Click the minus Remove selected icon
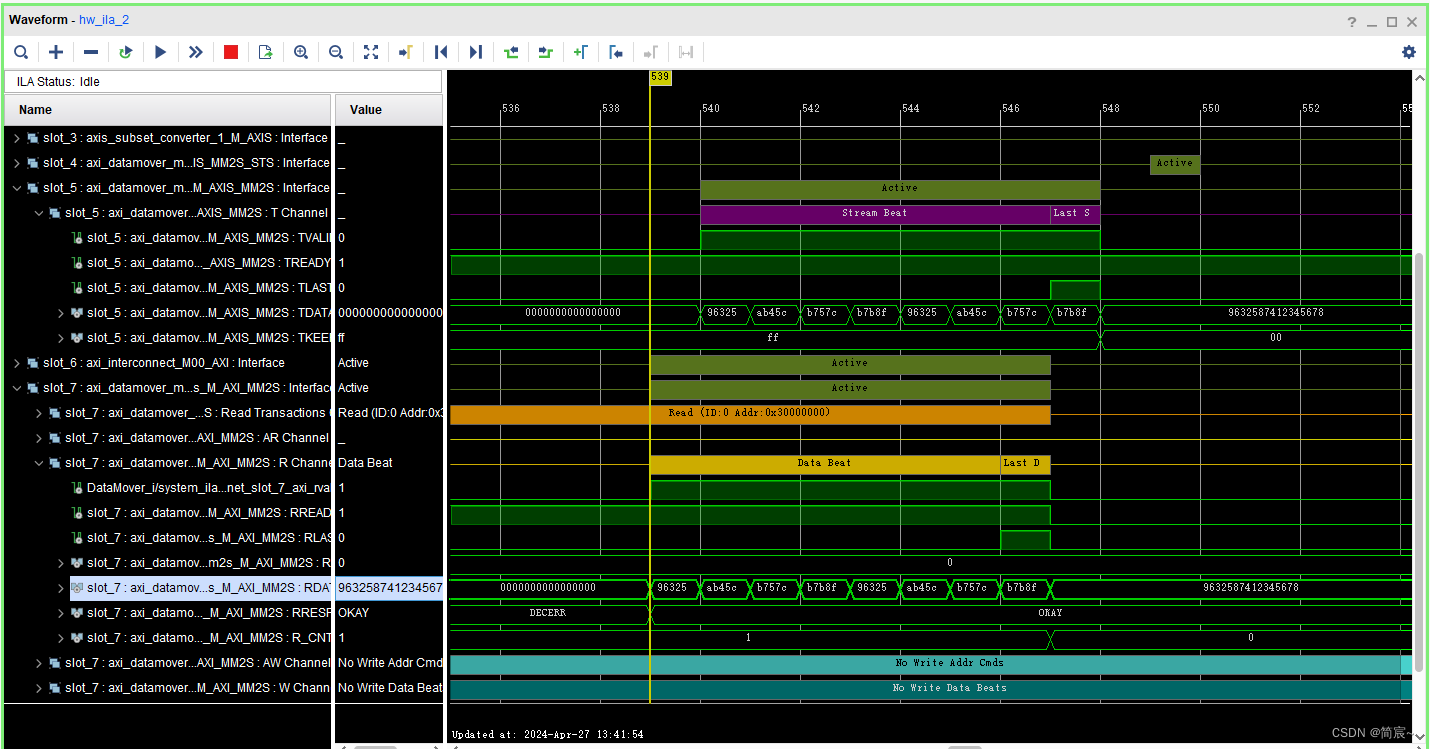The width and height of the screenshot is (1430, 749). pos(91,52)
